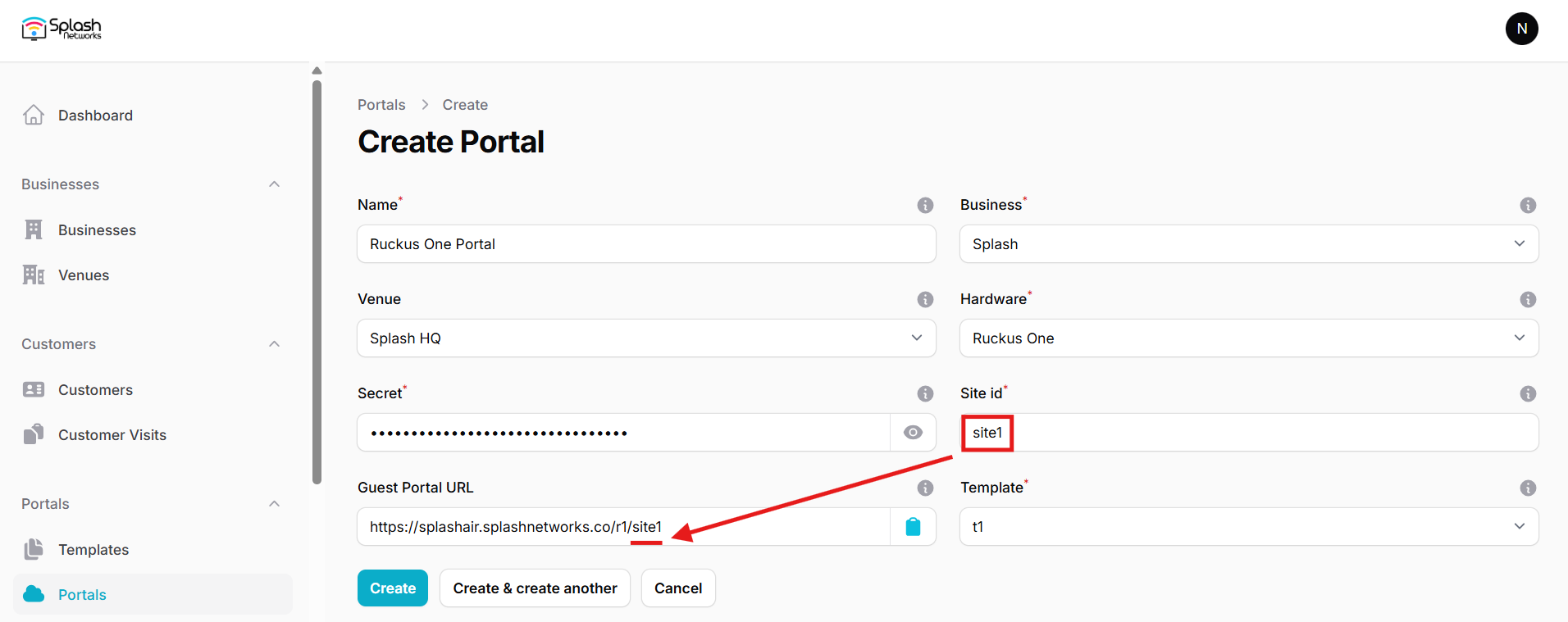Open Templates in the sidebar
This screenshot has height=622, width=1568.
(153, 549)
